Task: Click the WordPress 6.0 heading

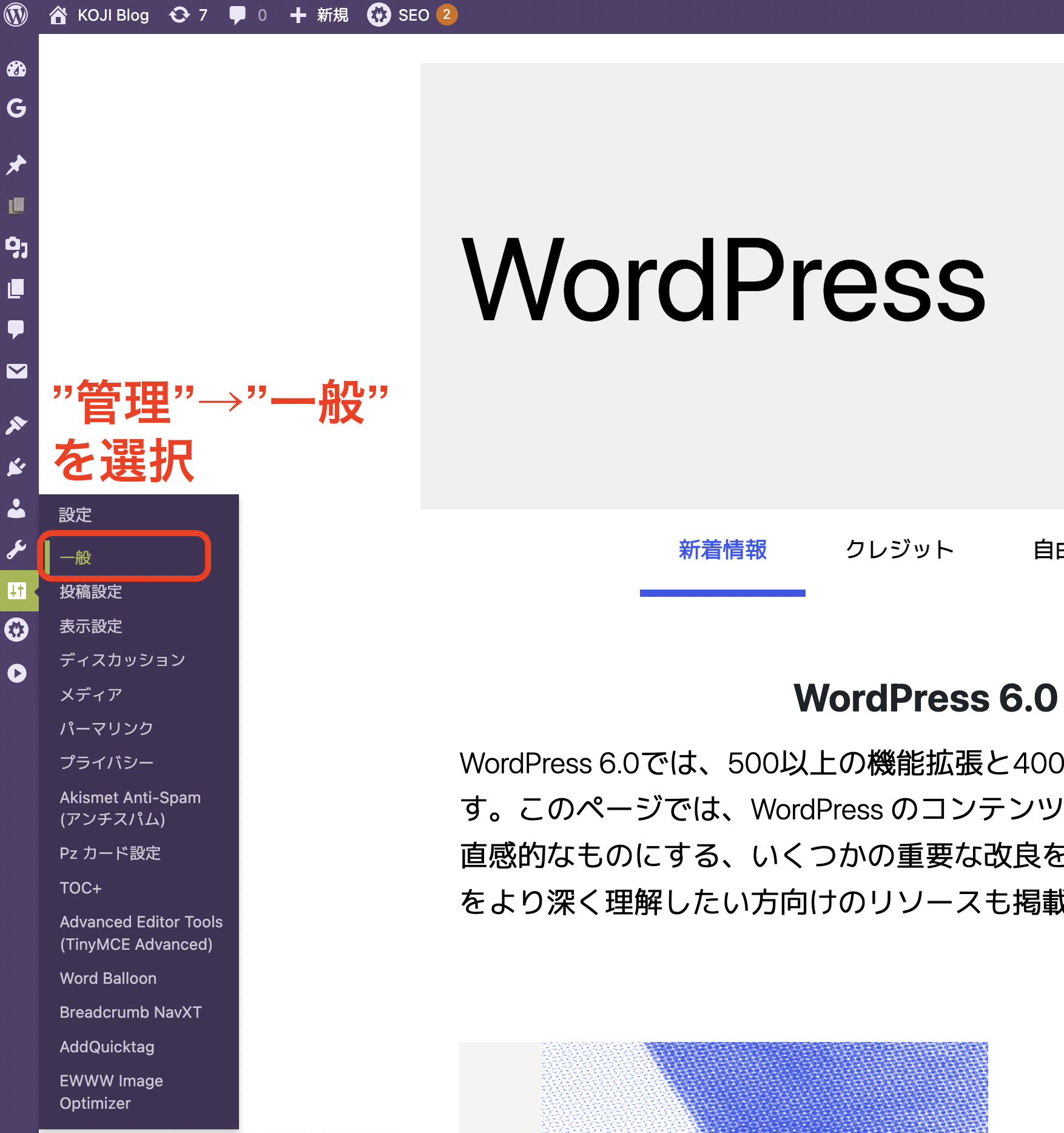Action: pos(926,698)
